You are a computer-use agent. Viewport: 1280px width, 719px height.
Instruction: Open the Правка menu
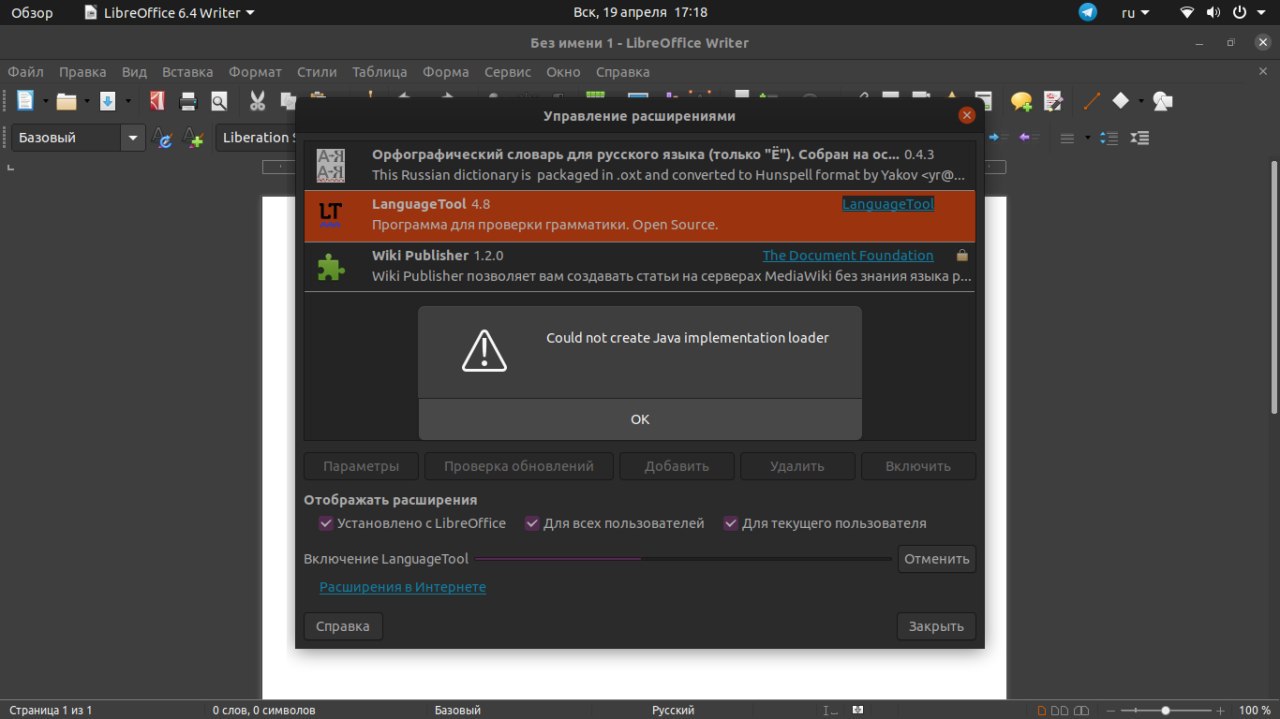pos(82,72)
